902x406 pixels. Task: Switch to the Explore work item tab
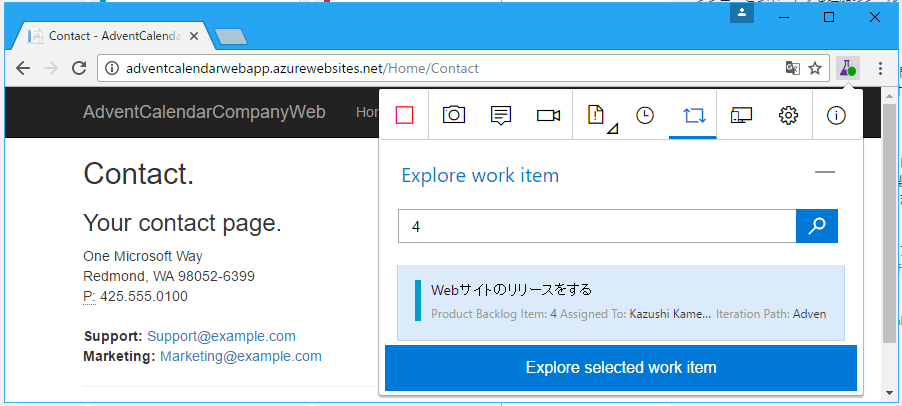click(x=693, y=115)
